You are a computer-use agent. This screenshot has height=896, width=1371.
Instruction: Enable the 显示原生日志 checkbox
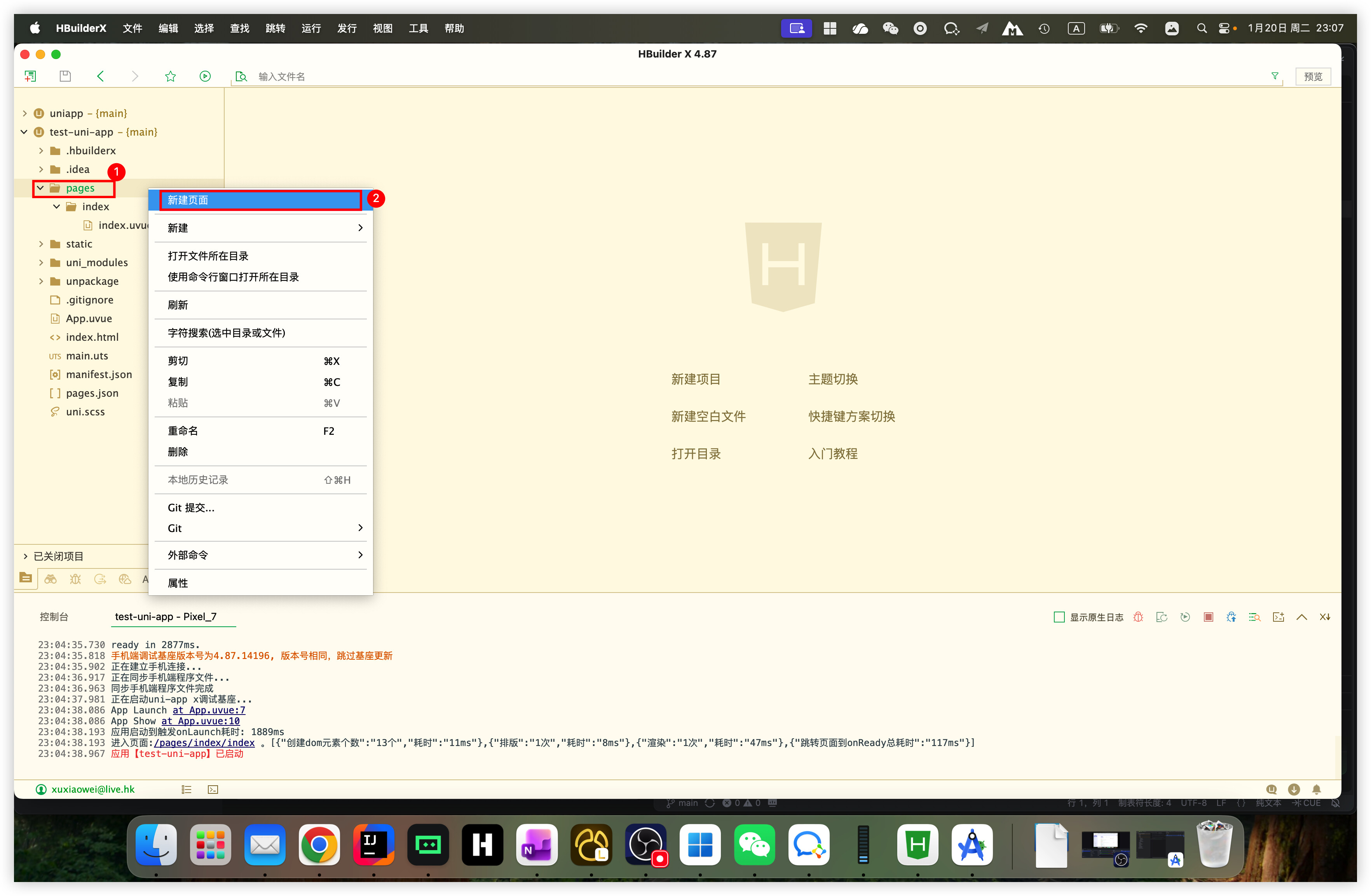coord(1059,617)
